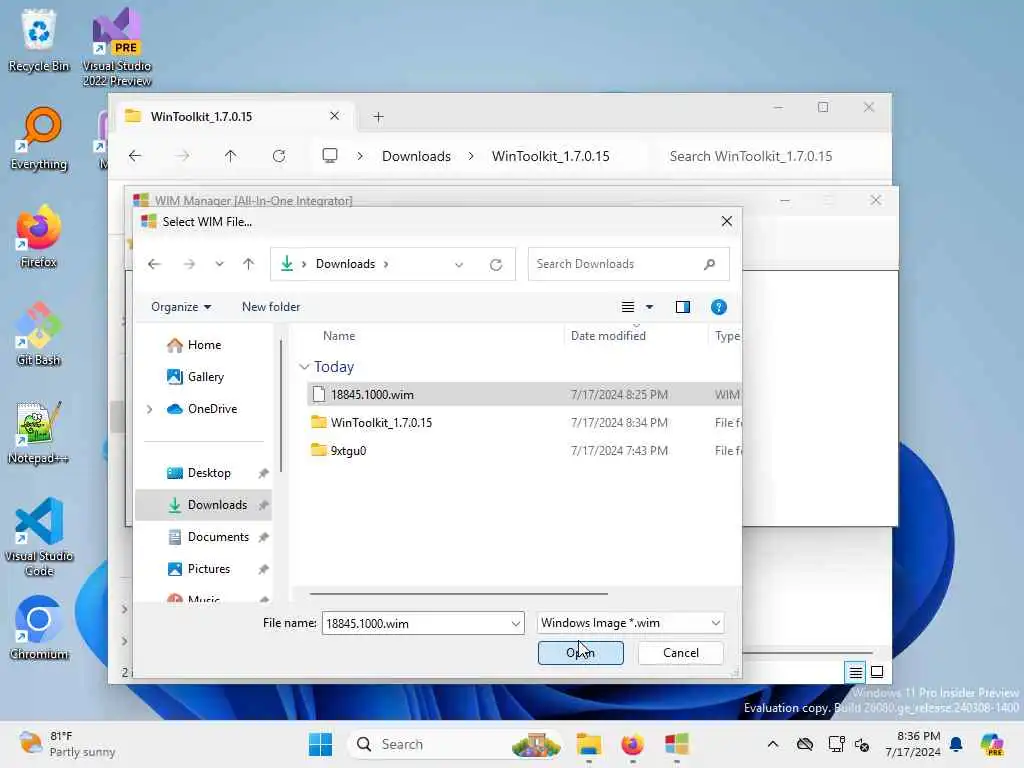
Task: Click the horizontal scrollbar in the file list
Action: click(458, 594)
